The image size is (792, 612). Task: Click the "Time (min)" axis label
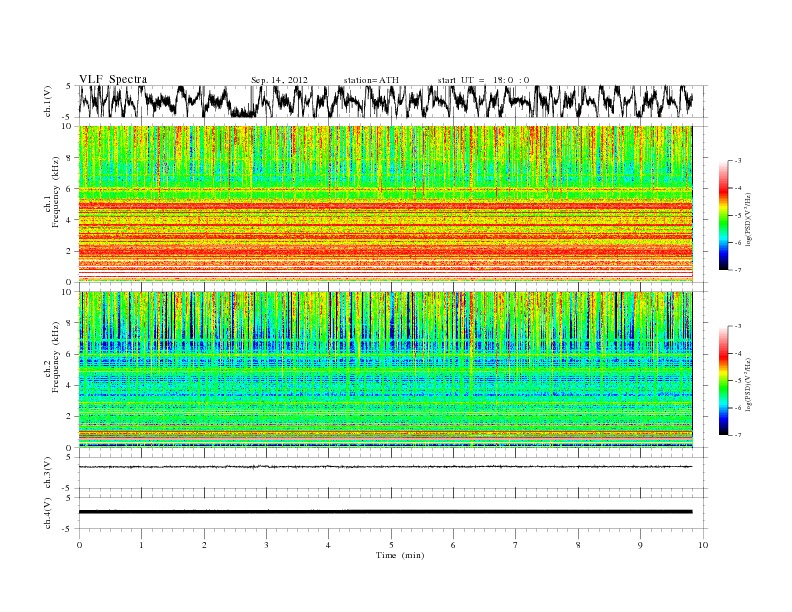[x=400, y=555]
